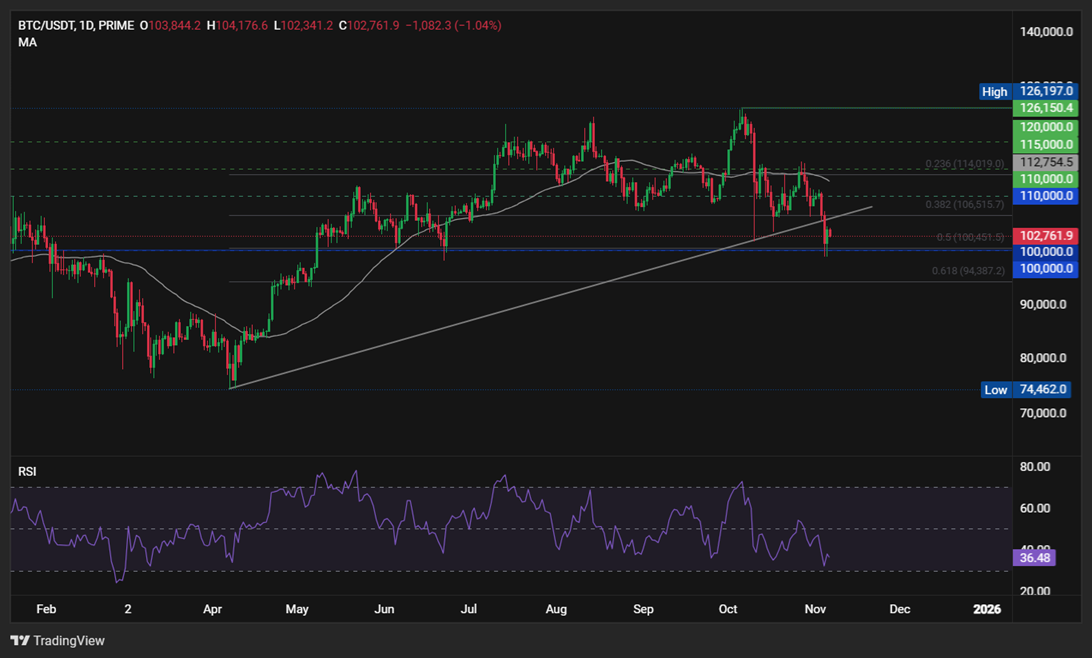
Task: Select the RSI value label 36.48
Action: (x=1035, y=558)
